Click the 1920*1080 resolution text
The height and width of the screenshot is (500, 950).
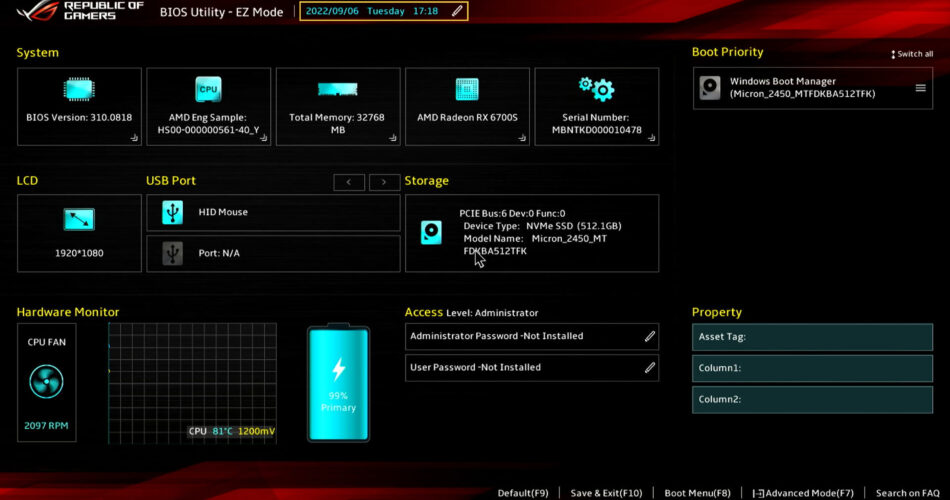point(79,253)
